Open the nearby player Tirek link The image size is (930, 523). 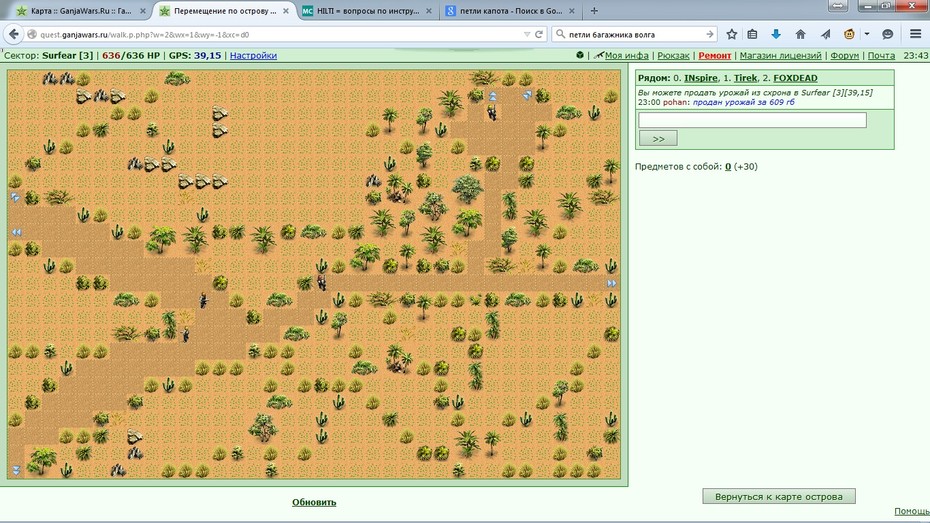(746, 78)
